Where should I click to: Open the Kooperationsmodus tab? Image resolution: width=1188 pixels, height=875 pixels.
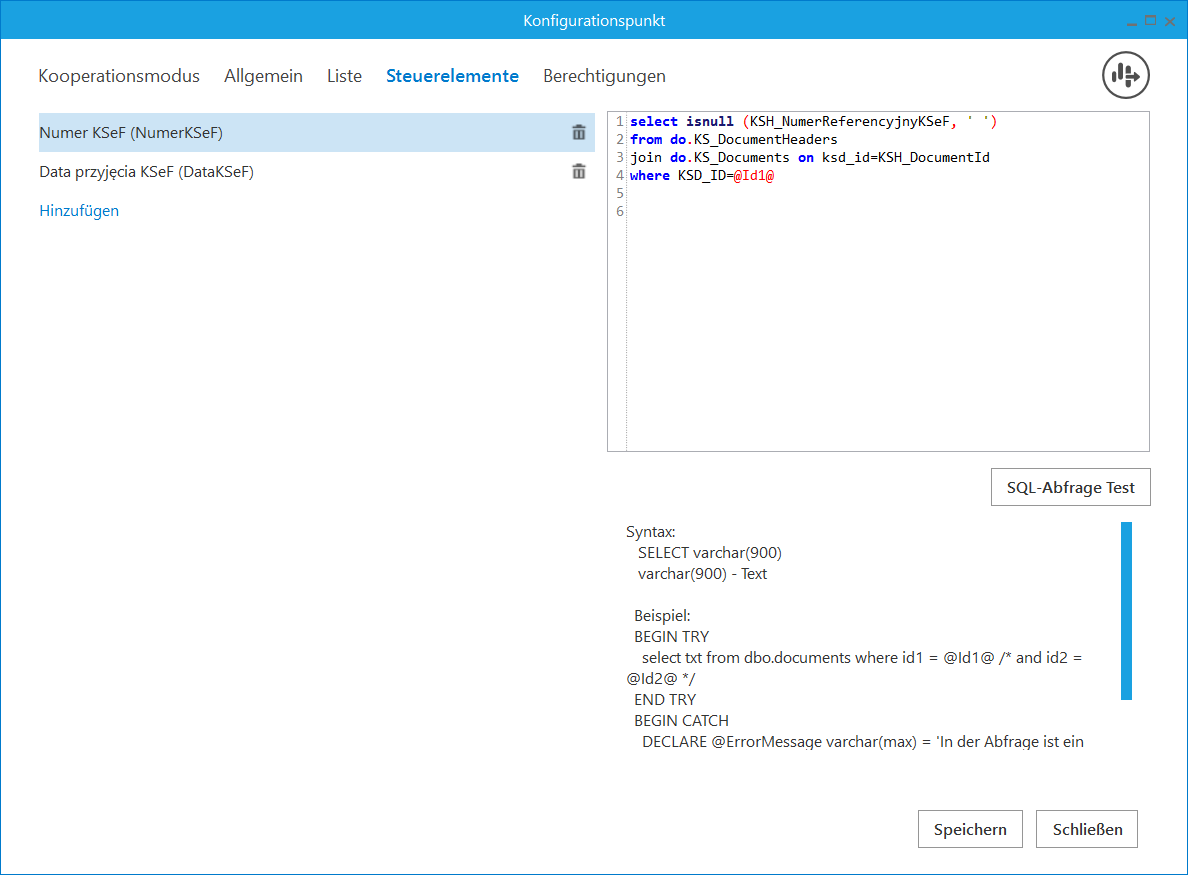pos(119,76)
